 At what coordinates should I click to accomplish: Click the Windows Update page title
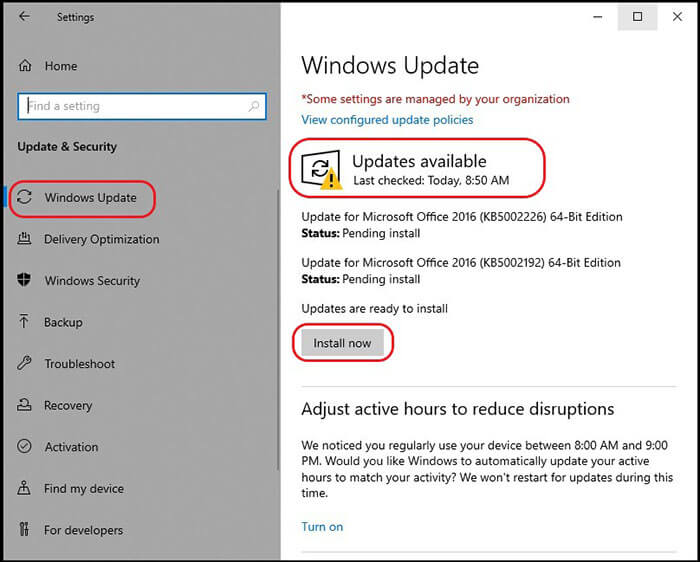390,66
